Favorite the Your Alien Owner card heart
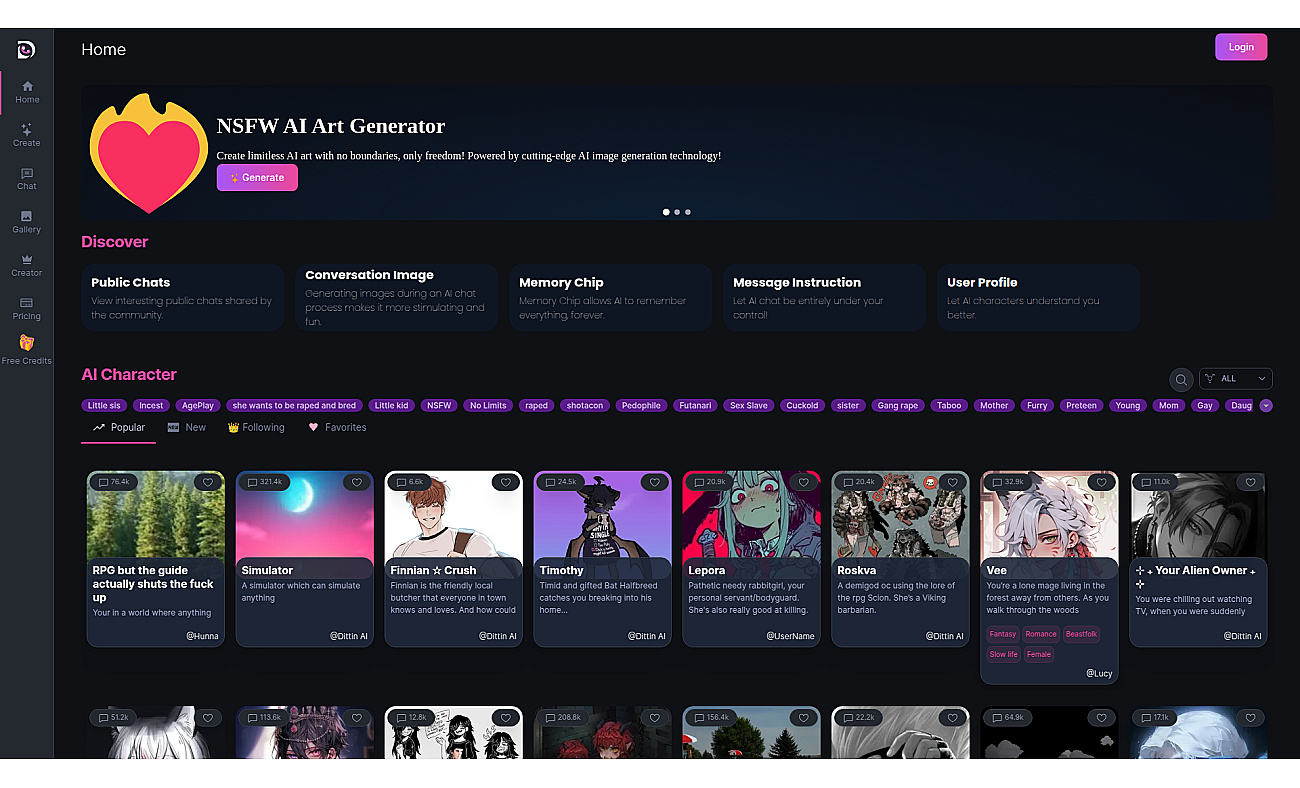This screenshot has width=1300, height=788. [1251, 482]
